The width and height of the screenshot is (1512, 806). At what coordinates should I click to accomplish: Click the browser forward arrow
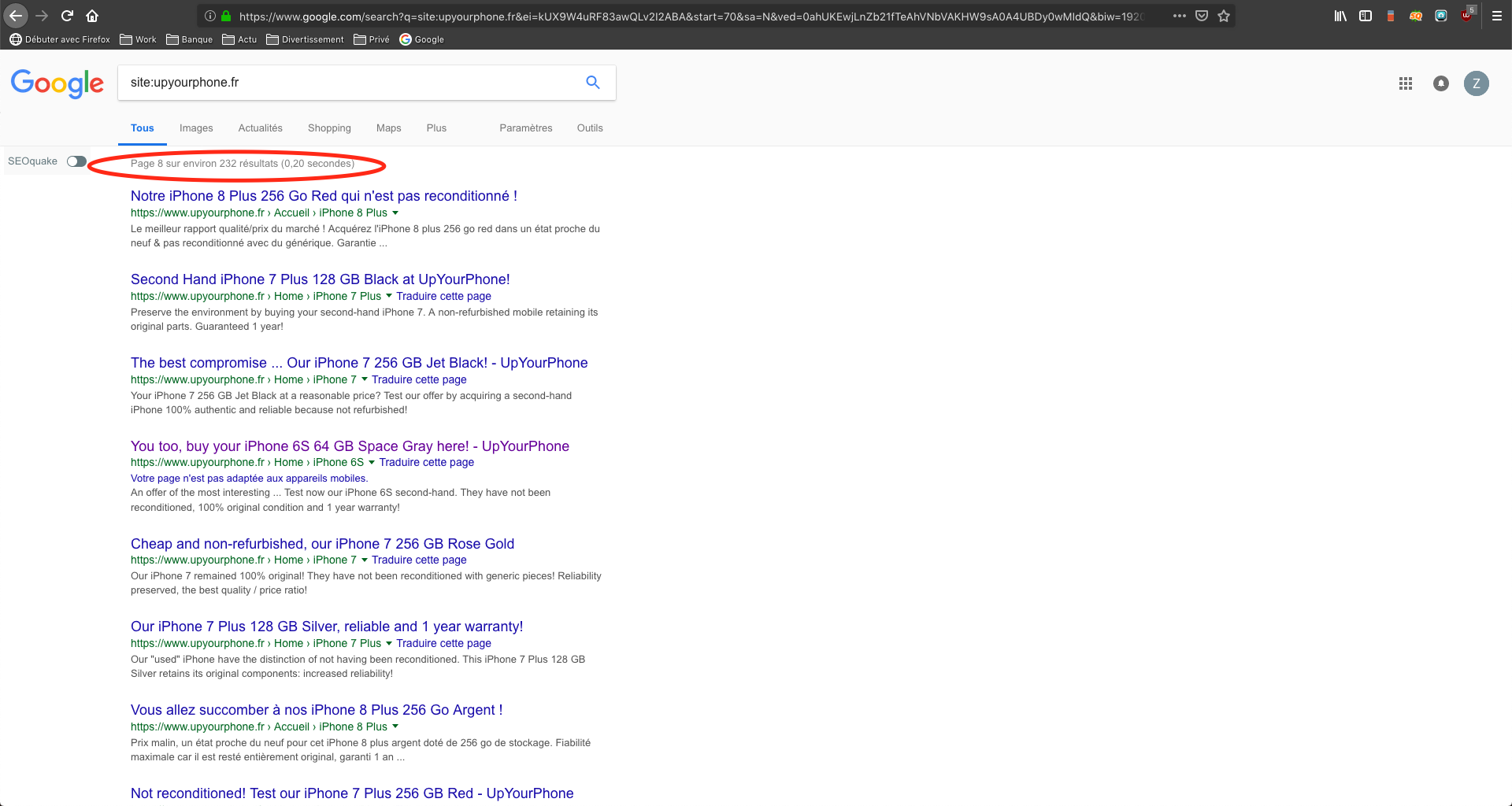click(42, 16)
